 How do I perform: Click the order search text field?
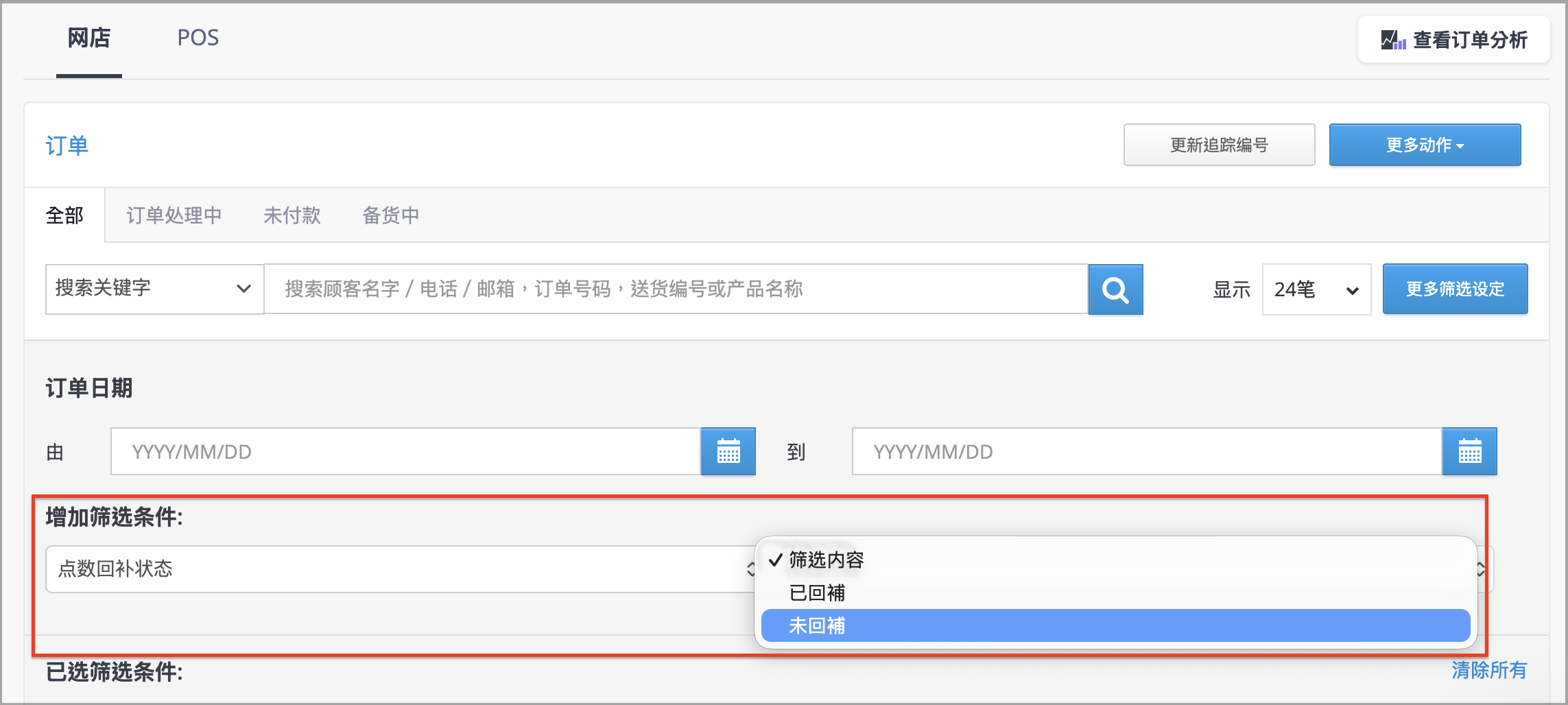pos(676,289)
